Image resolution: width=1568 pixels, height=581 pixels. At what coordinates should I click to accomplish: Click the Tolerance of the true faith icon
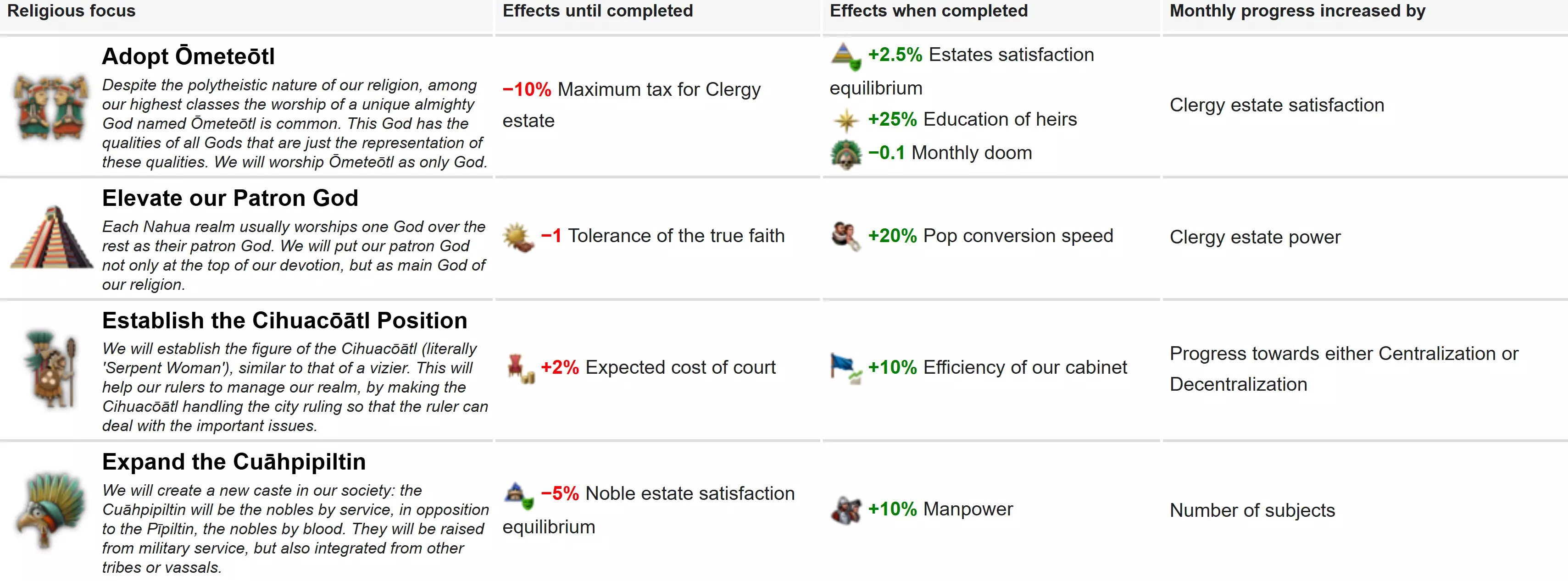[x=518, y=237]
